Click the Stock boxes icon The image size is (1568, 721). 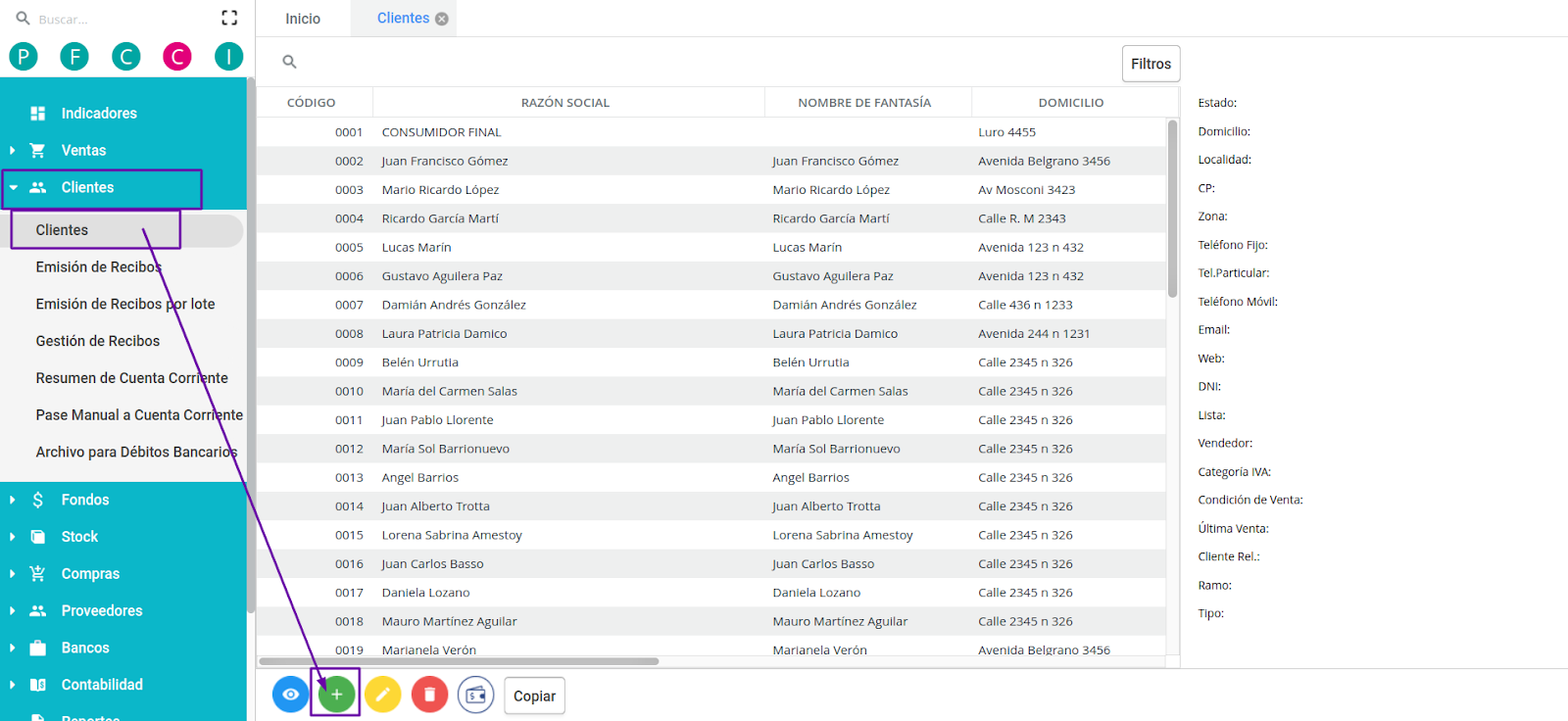[38, 537]
